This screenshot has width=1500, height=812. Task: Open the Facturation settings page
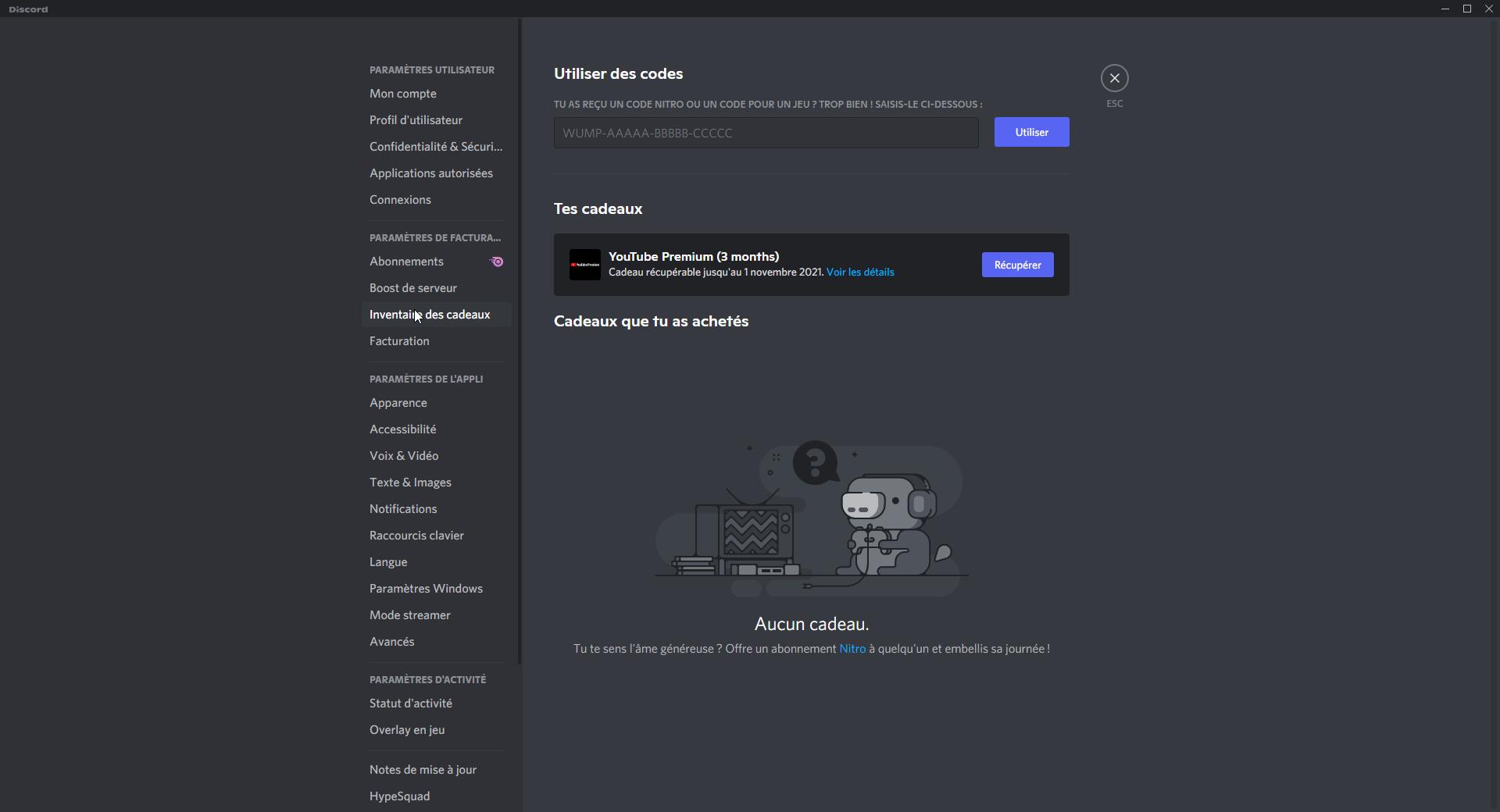pyautogui.click(x=399, y=341)
